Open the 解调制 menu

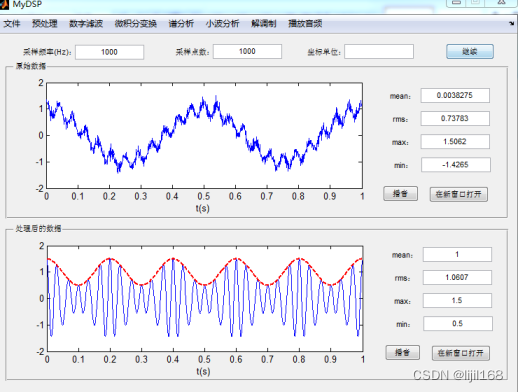click(x=264, y=24)
